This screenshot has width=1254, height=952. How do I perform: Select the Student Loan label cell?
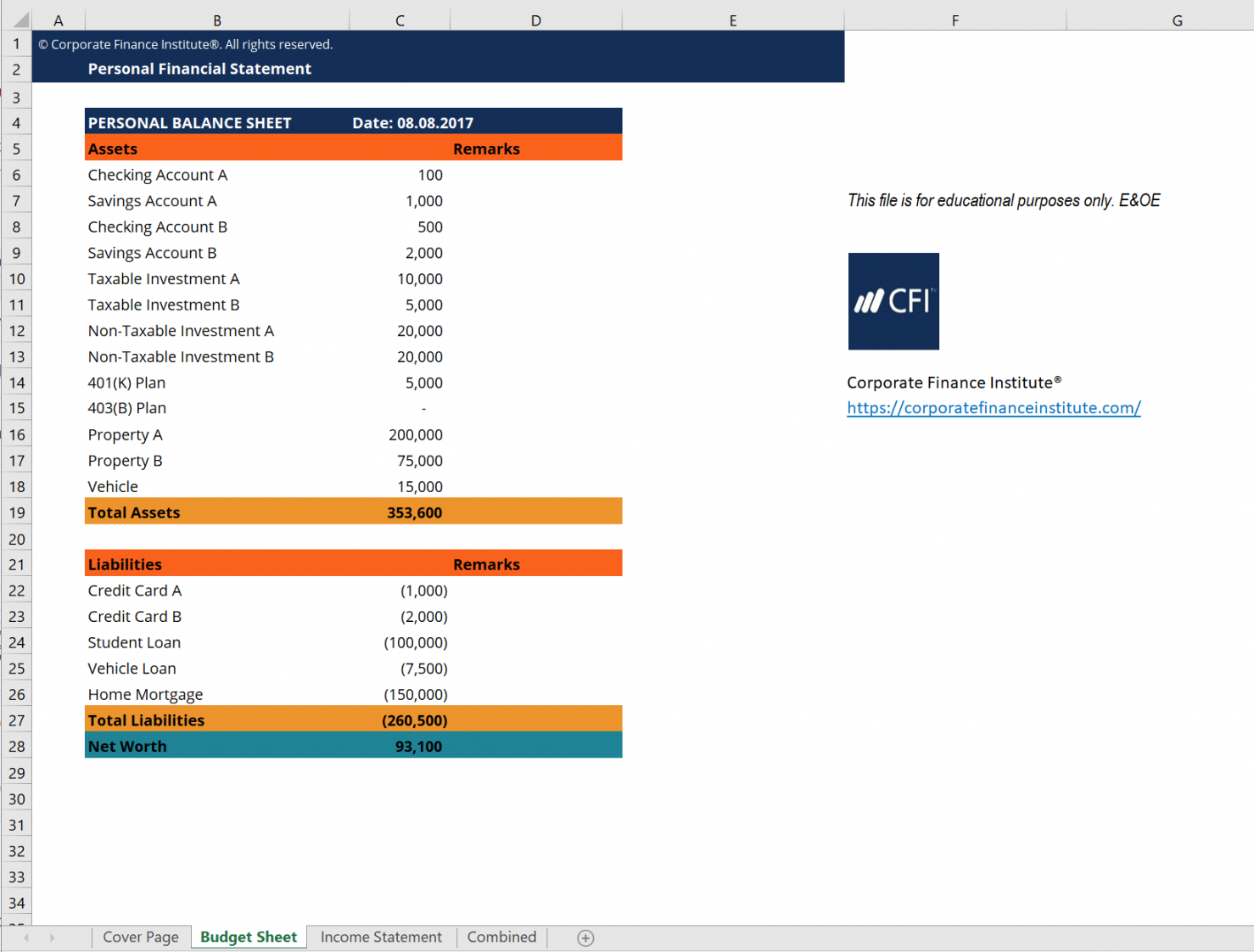[x=134, y=643]
